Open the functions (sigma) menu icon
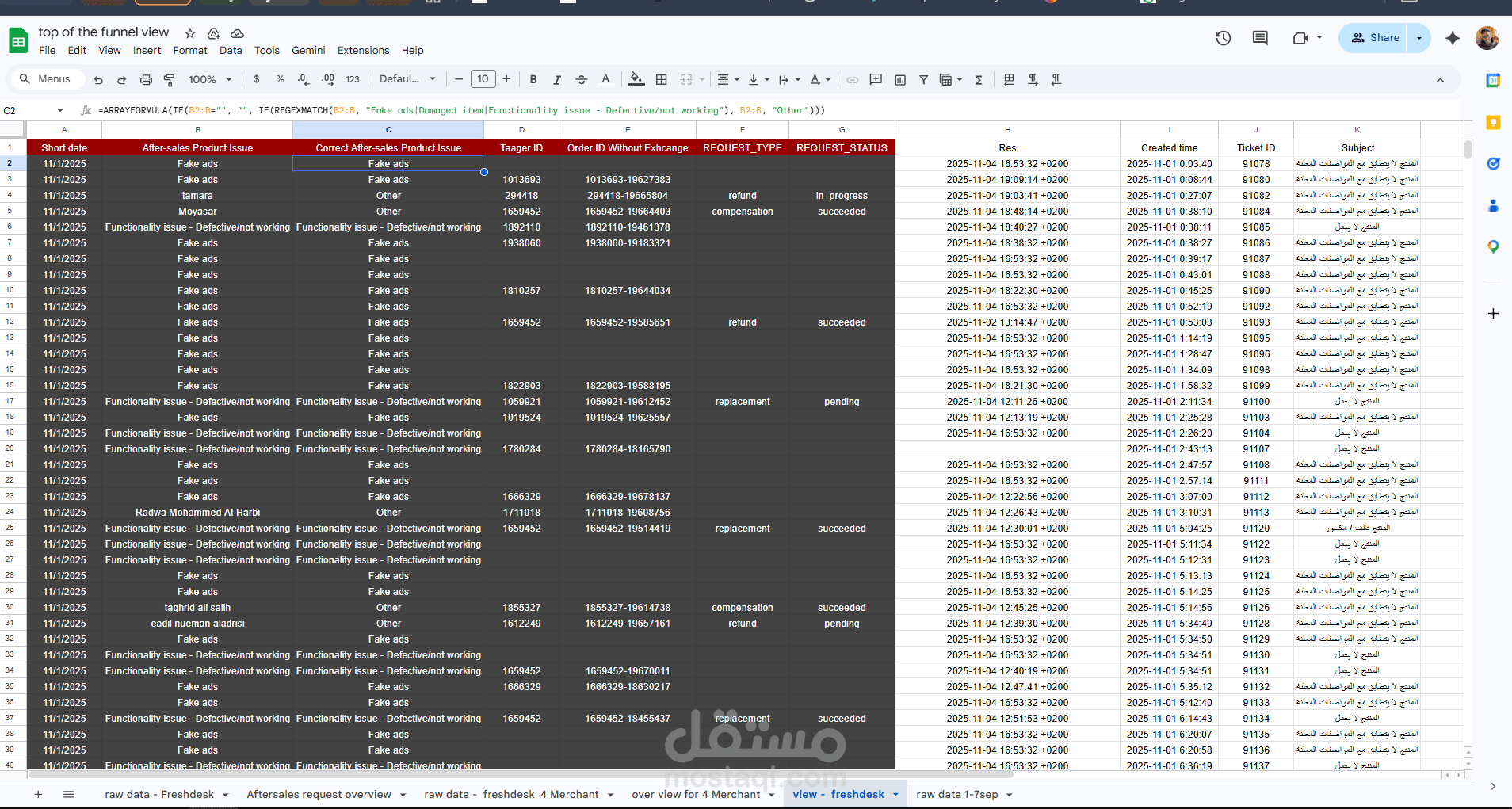The height and width of the screenshot is (809, 1512). (979, 79)
